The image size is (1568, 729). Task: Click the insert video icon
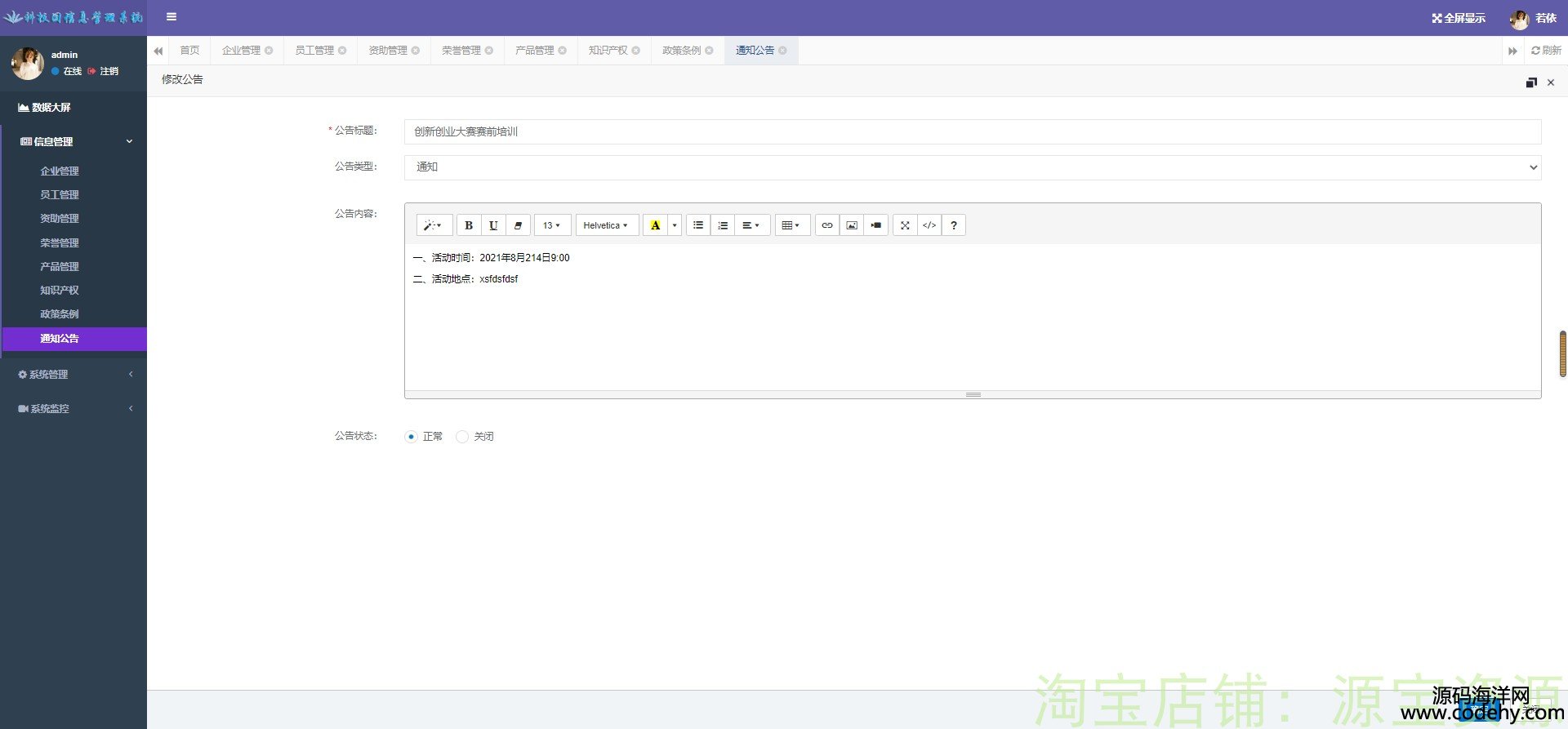pyautogui.click(x=876, y=225)
